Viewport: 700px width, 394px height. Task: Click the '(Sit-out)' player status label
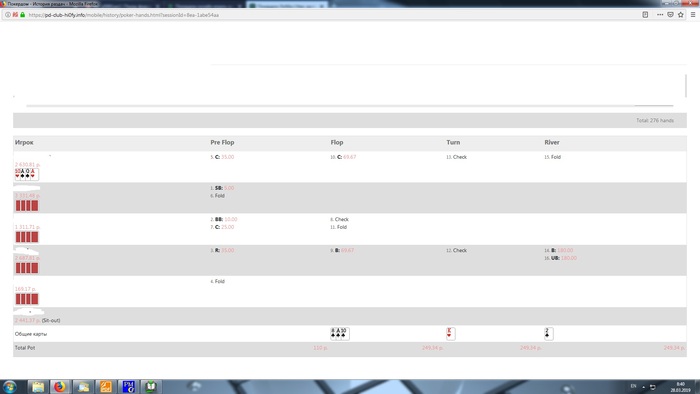[x=51, y=320]
